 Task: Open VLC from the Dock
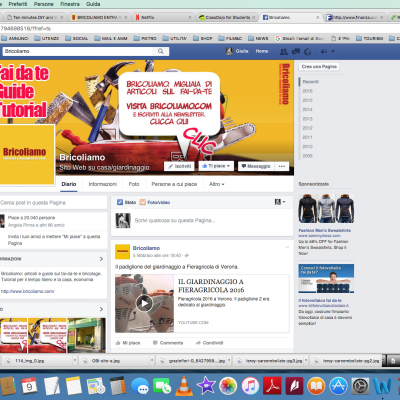tap(184, 386)
